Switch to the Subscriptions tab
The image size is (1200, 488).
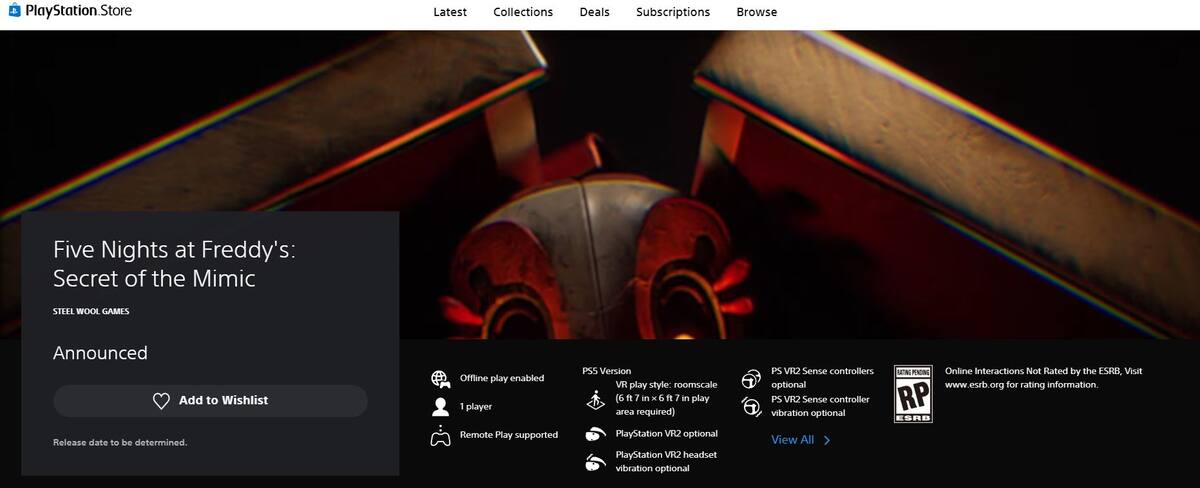[673, 12]
